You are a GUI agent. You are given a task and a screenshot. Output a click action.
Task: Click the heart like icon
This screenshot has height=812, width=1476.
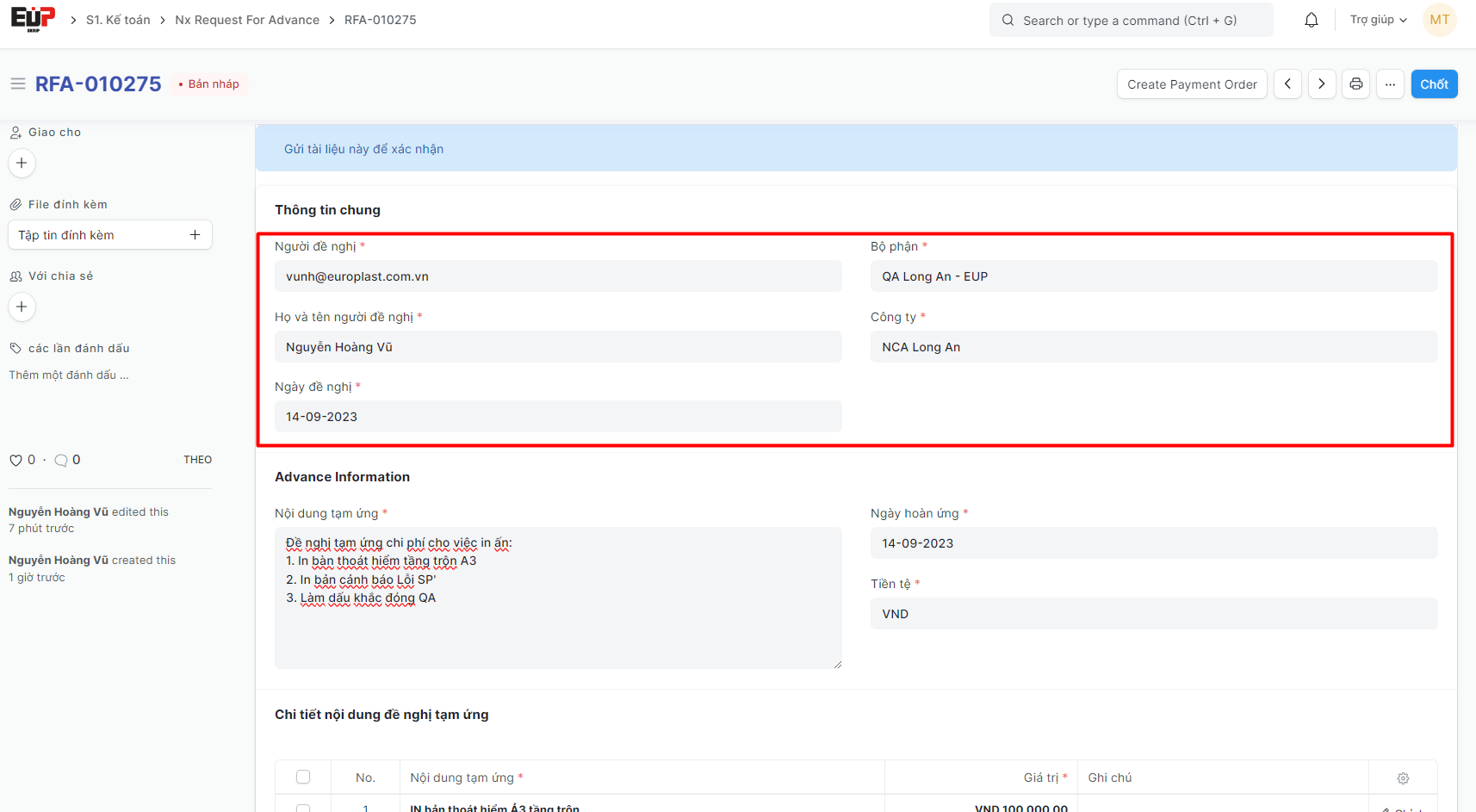[16, 460]
